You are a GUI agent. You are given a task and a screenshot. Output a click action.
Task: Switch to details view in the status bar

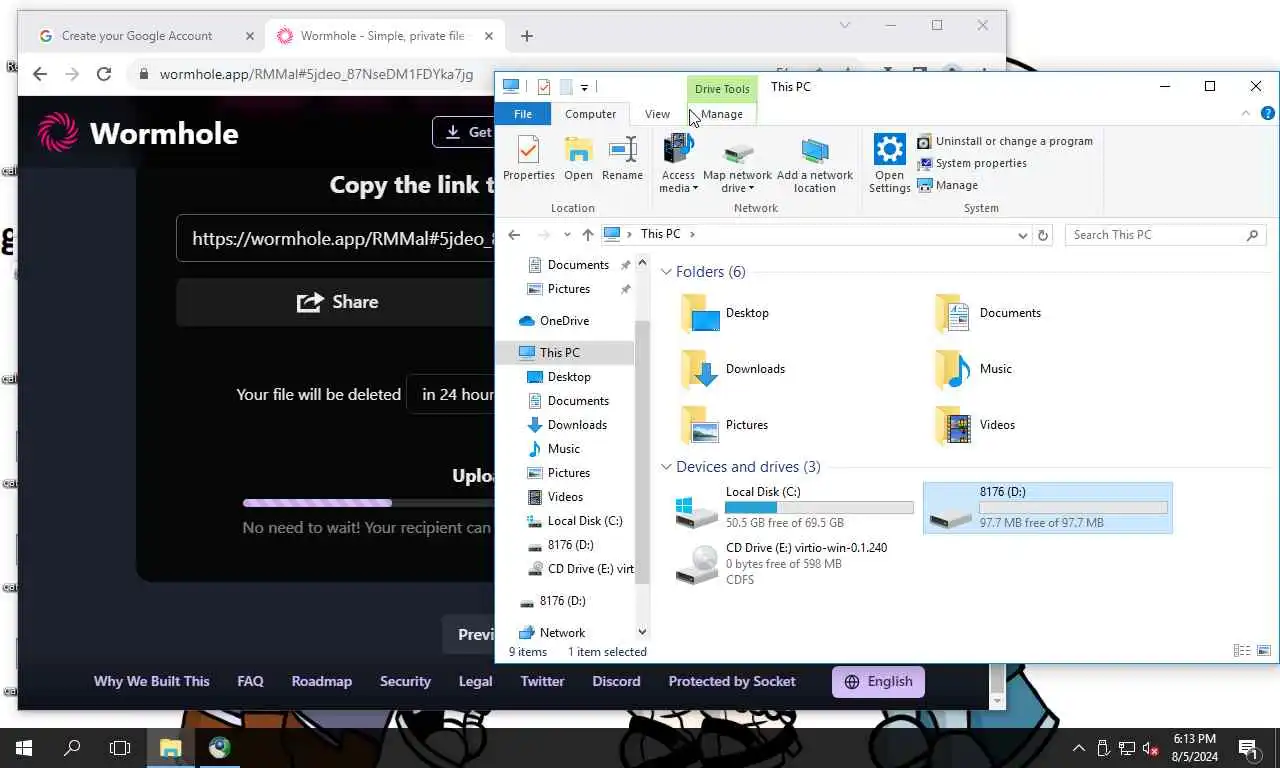[1241, 651]
